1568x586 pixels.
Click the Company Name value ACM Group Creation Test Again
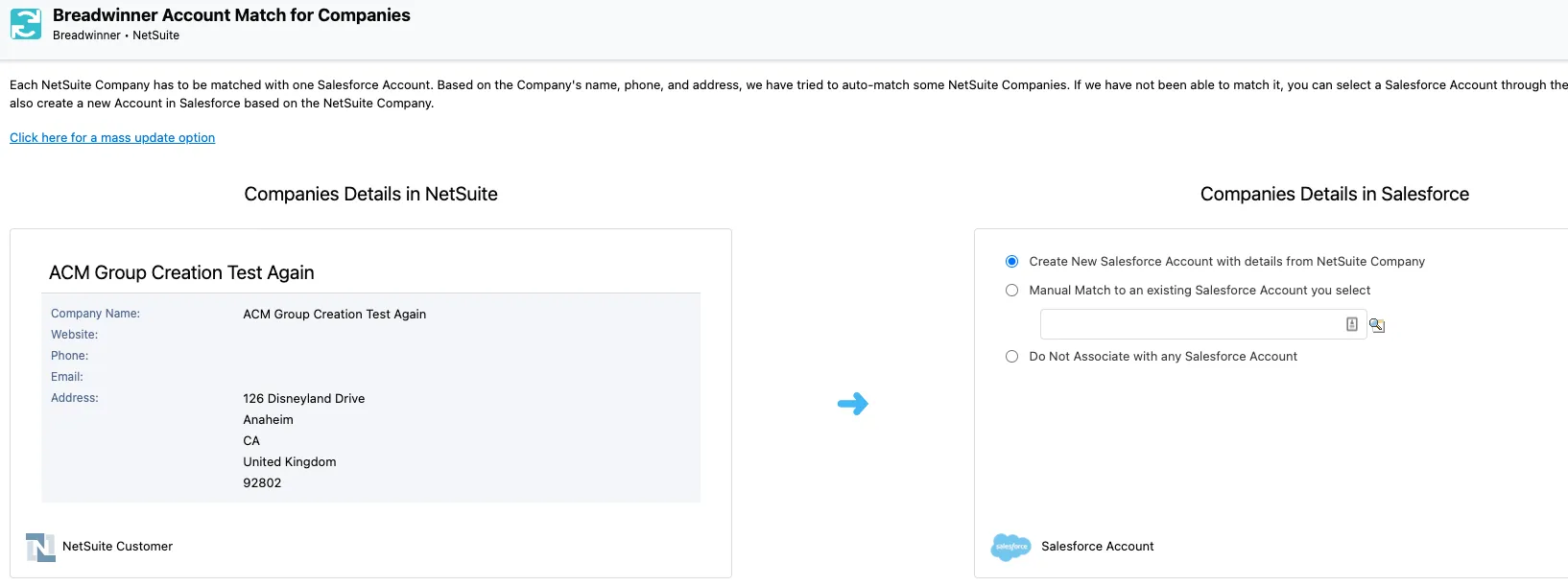pos(335,315)
